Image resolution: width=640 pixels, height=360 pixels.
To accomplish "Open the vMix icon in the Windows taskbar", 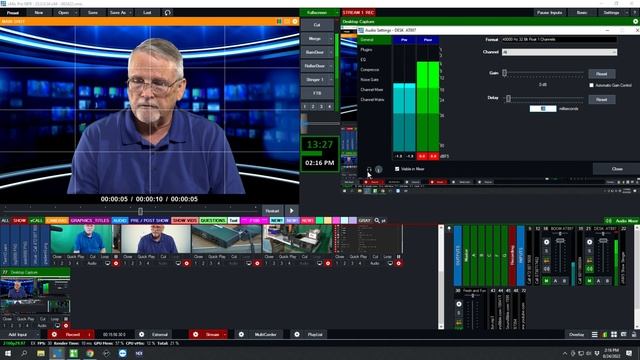I will 58,353.
